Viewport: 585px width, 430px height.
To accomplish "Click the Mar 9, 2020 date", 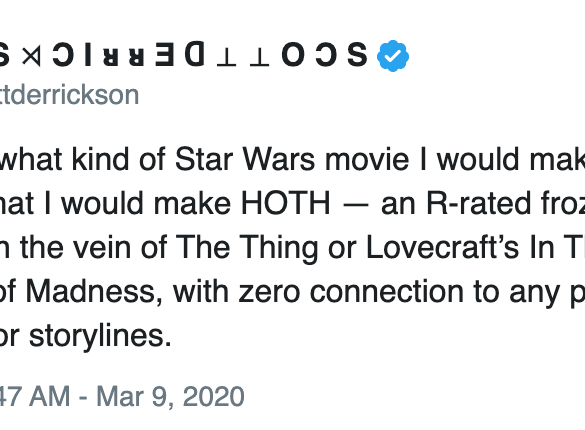I will [x=170, y=396].
